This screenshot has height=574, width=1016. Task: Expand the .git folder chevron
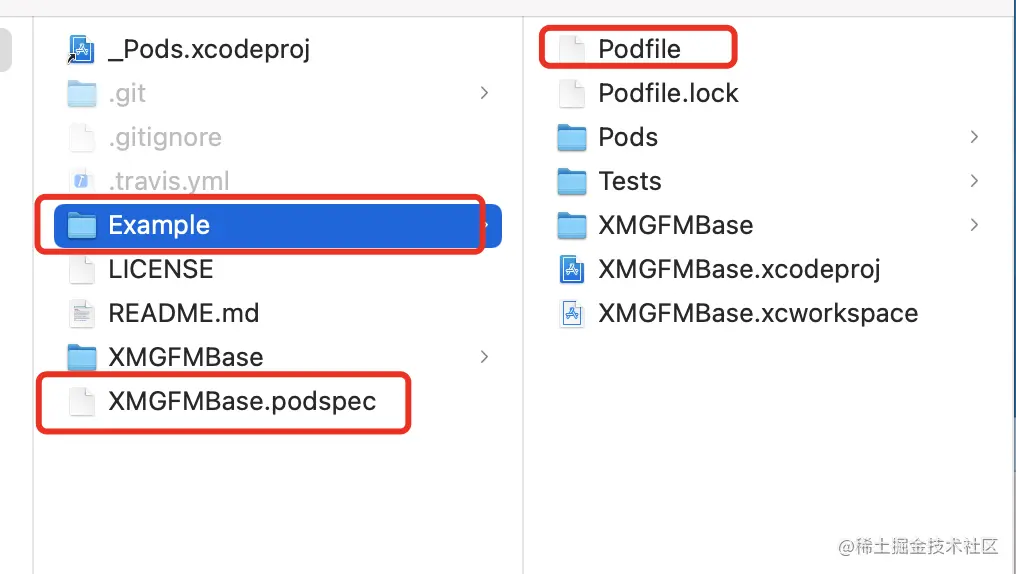pos(484,93)
